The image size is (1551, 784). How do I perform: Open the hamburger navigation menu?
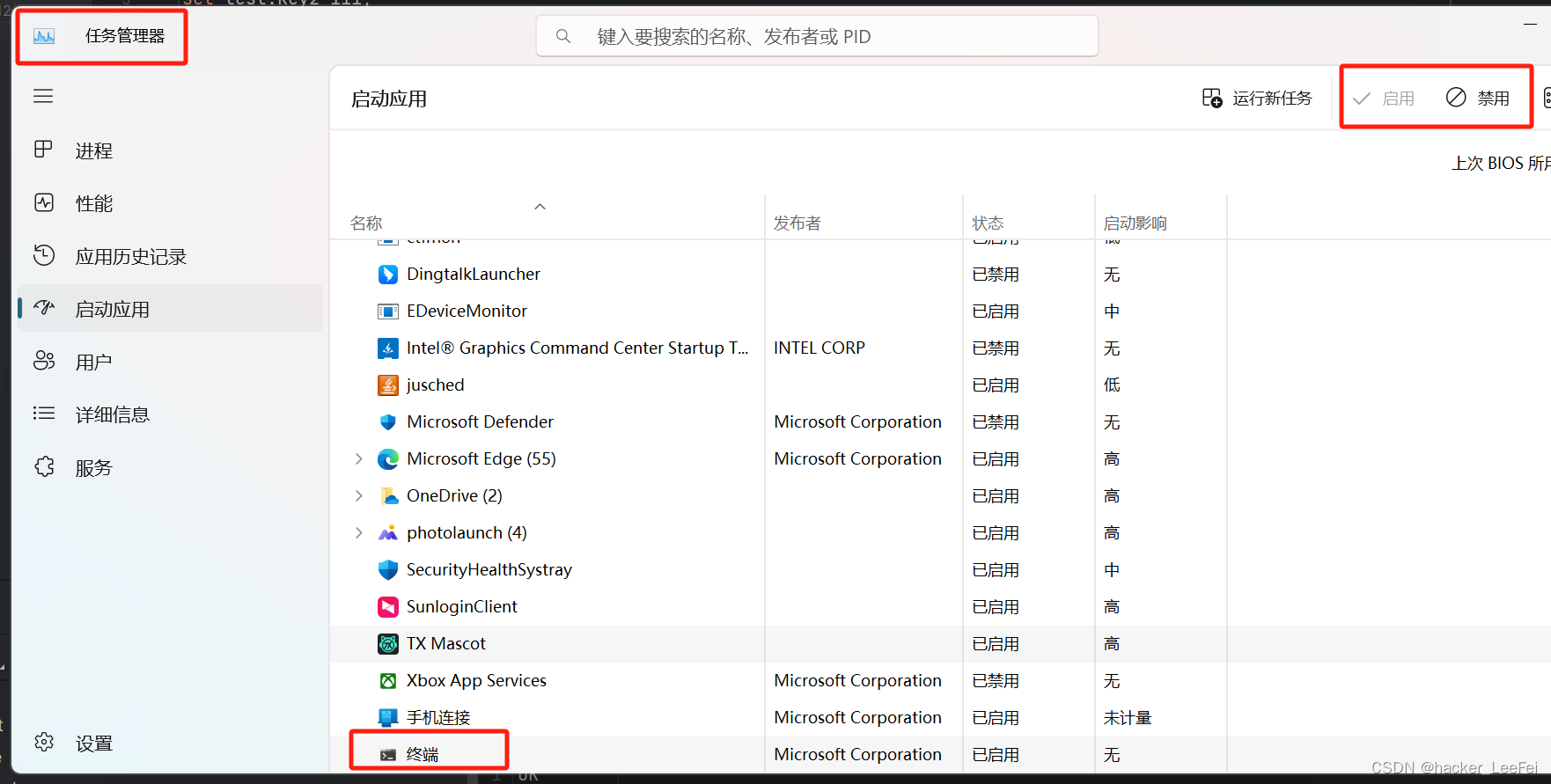43,96
